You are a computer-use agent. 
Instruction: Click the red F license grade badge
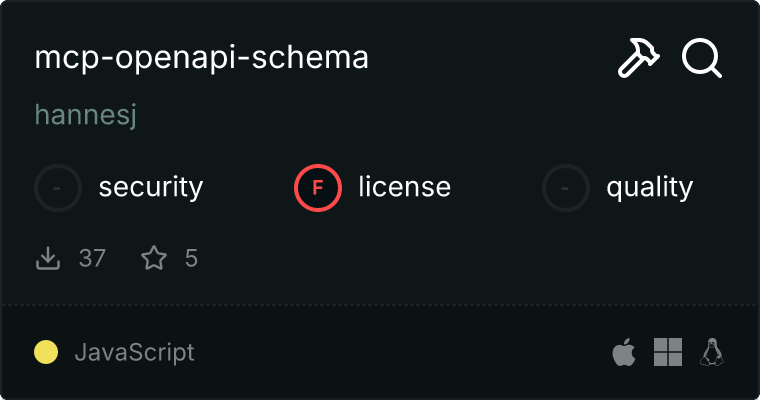[318, 187]
